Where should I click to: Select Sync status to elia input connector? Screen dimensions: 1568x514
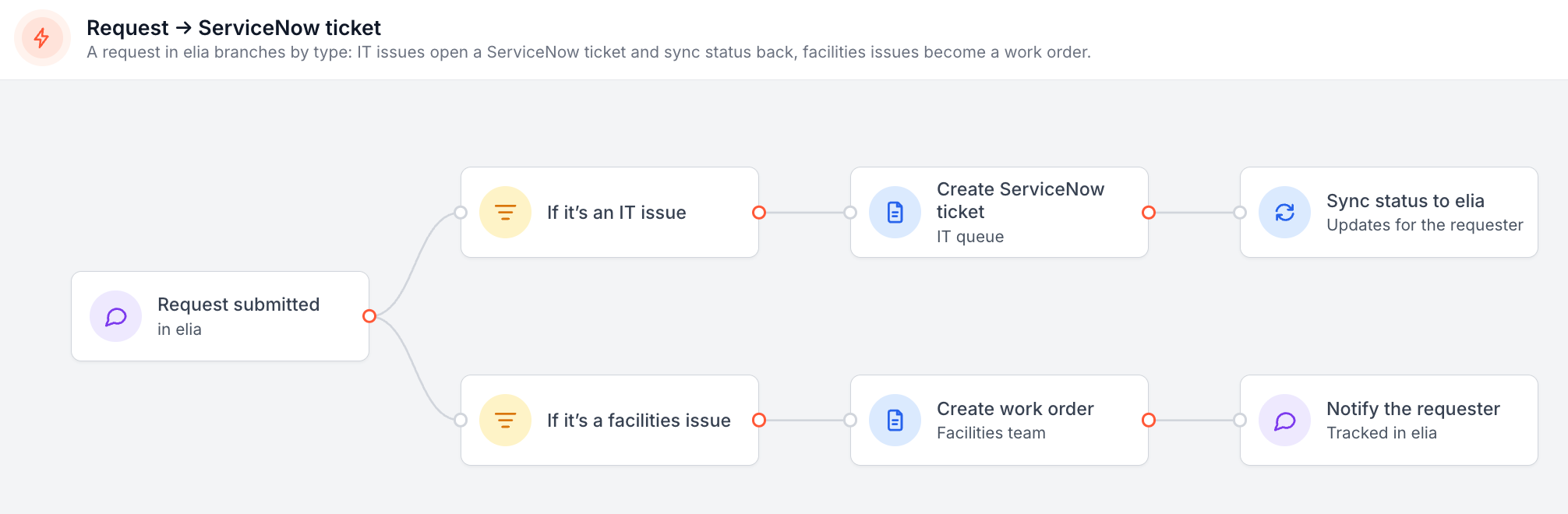[x=1240, y=213]
